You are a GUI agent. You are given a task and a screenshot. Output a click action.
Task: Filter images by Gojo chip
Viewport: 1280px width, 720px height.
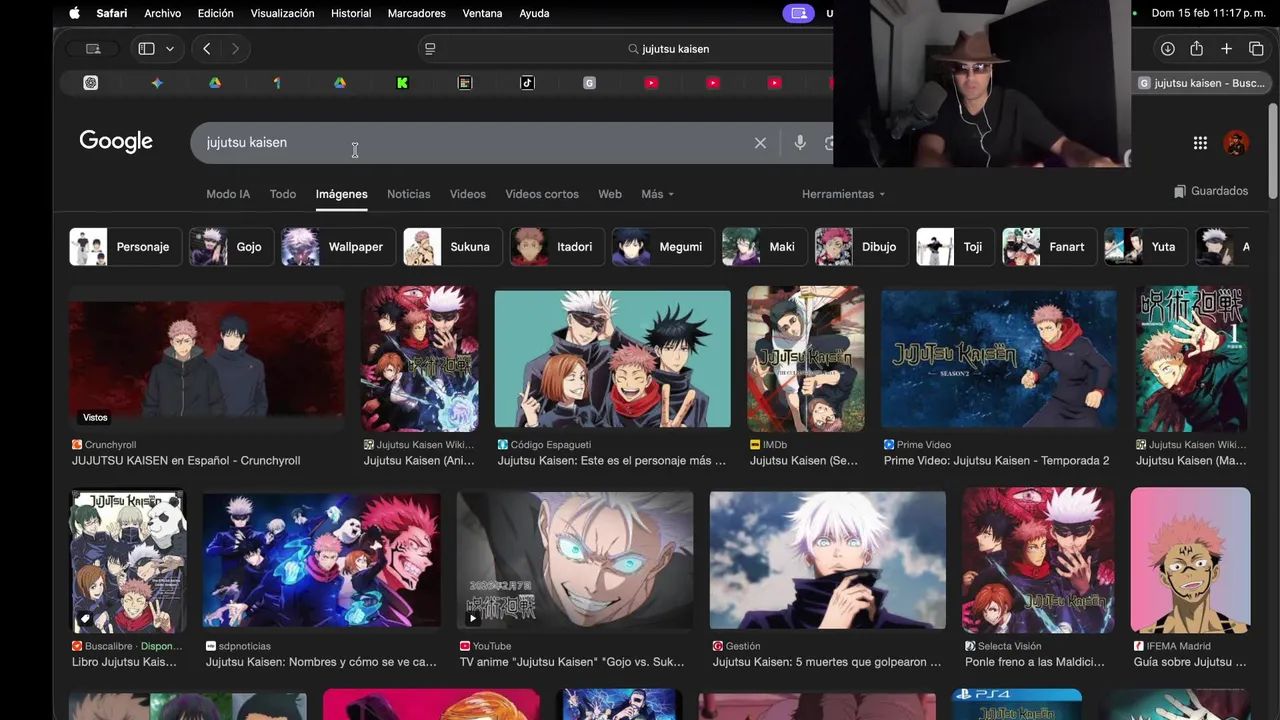click(231, 247)
